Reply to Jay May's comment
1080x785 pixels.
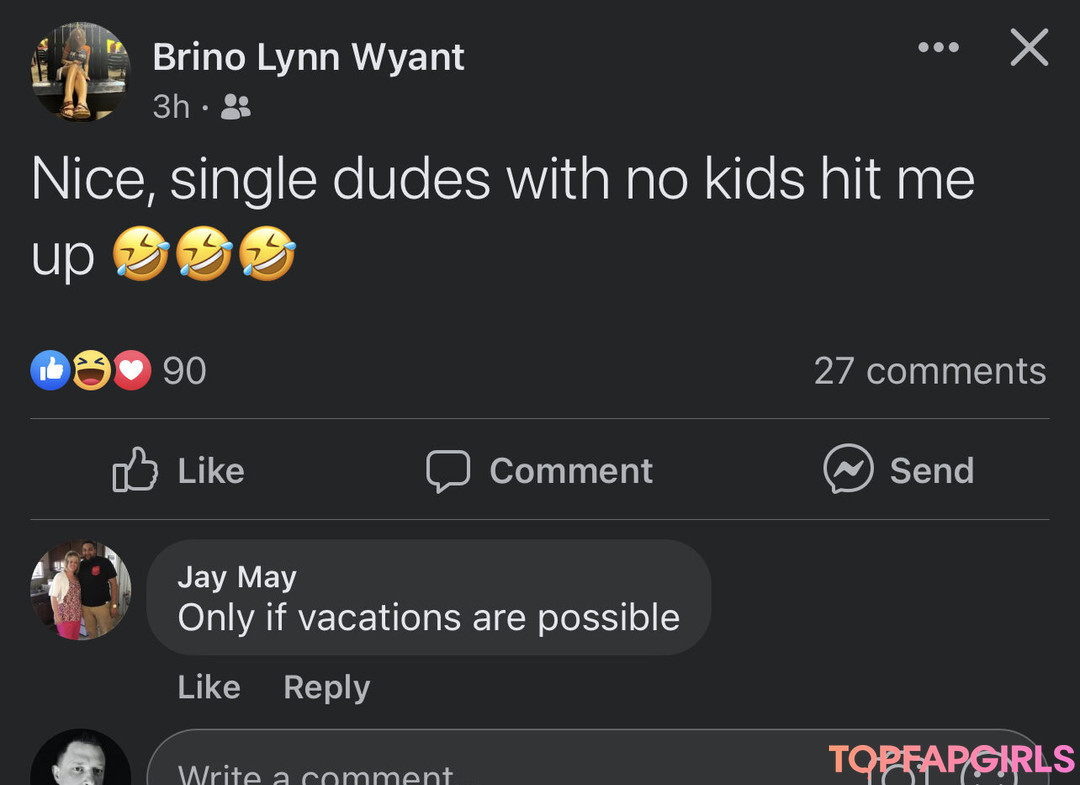point(326,687)
